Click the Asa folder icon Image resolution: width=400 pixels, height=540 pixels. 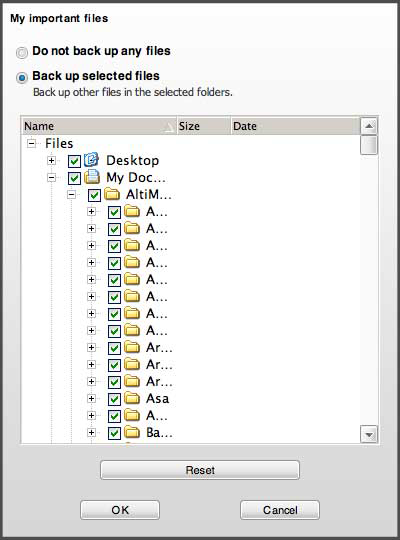[x=132, y=398]
